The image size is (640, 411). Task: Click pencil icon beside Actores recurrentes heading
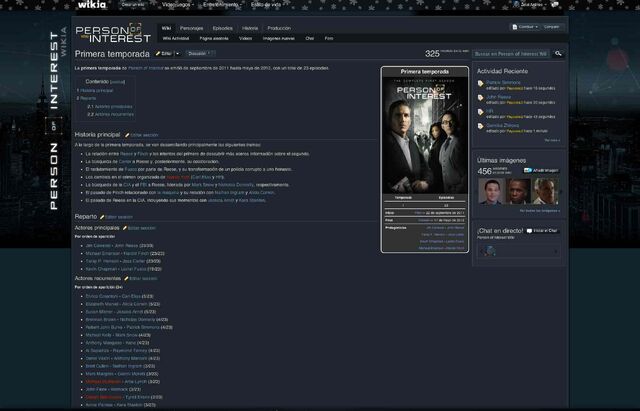pos(126,279)
